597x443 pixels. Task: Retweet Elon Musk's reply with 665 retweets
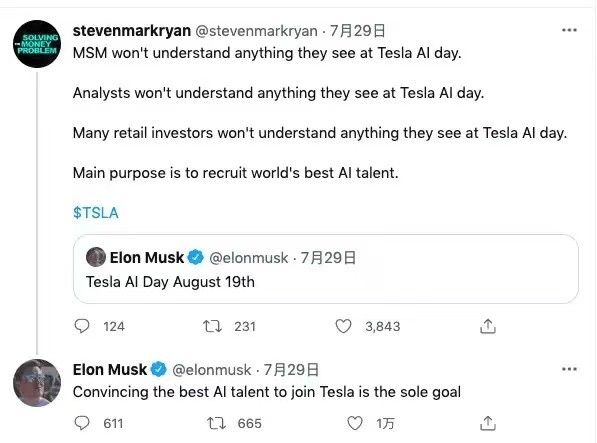(x=216, y=423)
